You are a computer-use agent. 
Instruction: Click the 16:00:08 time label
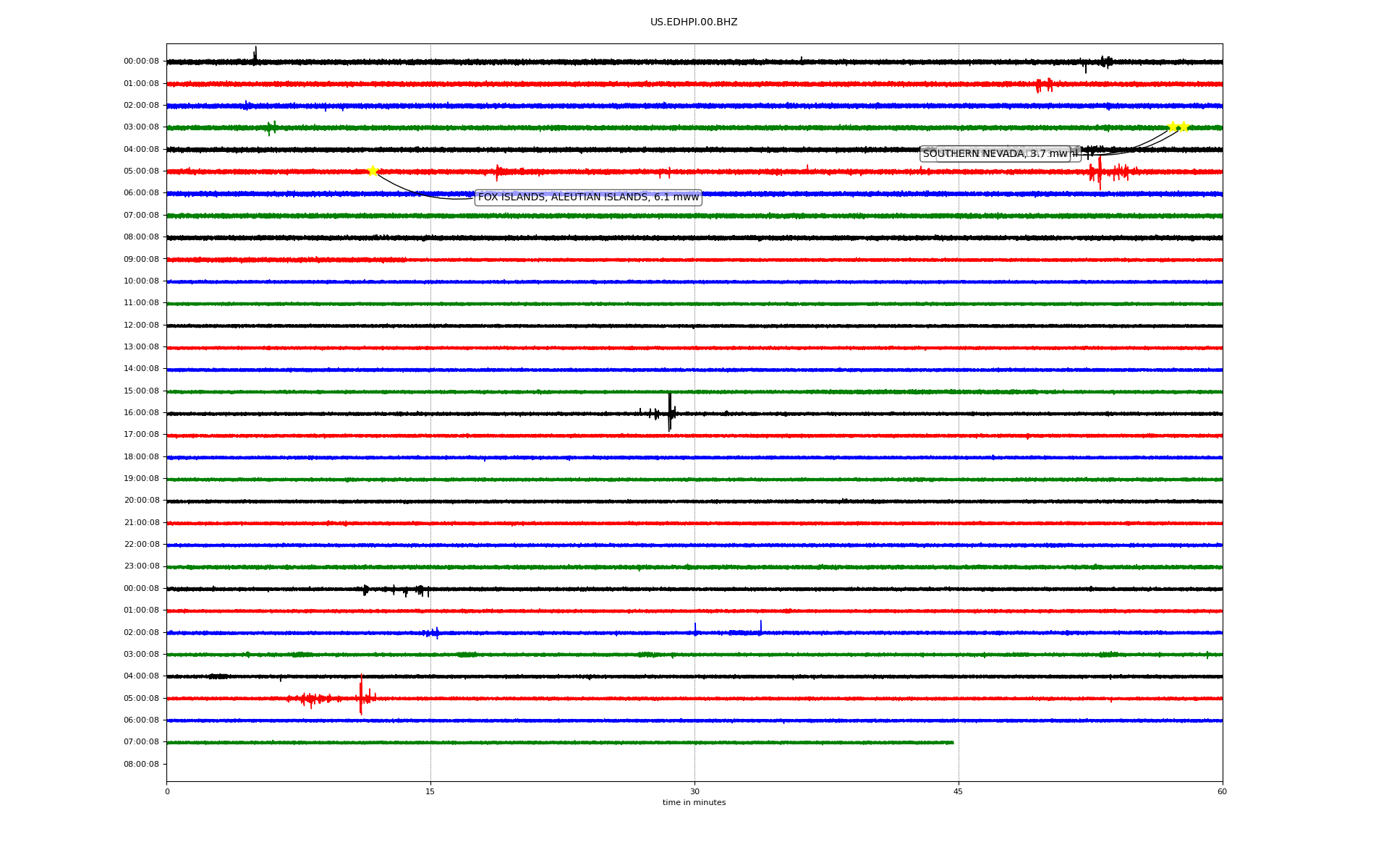point(141,413)
